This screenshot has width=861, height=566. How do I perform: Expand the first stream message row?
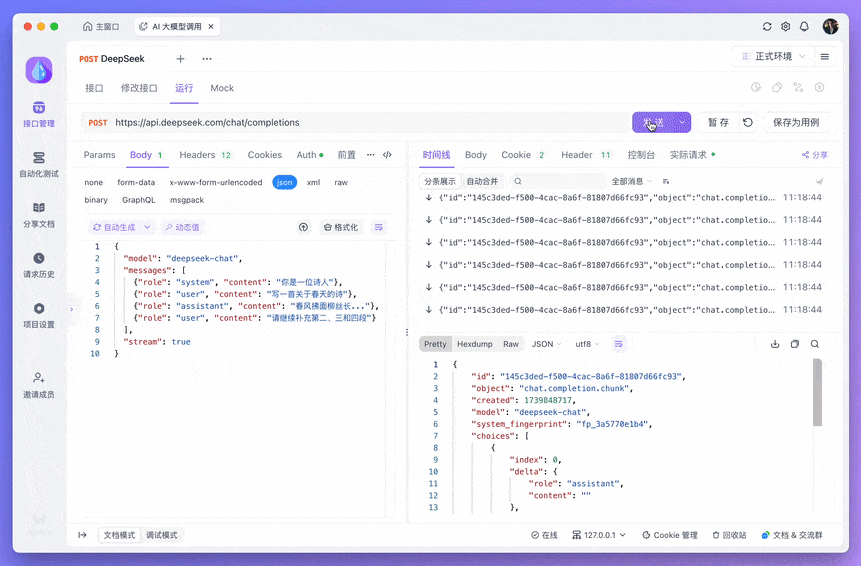click(625, 198)
